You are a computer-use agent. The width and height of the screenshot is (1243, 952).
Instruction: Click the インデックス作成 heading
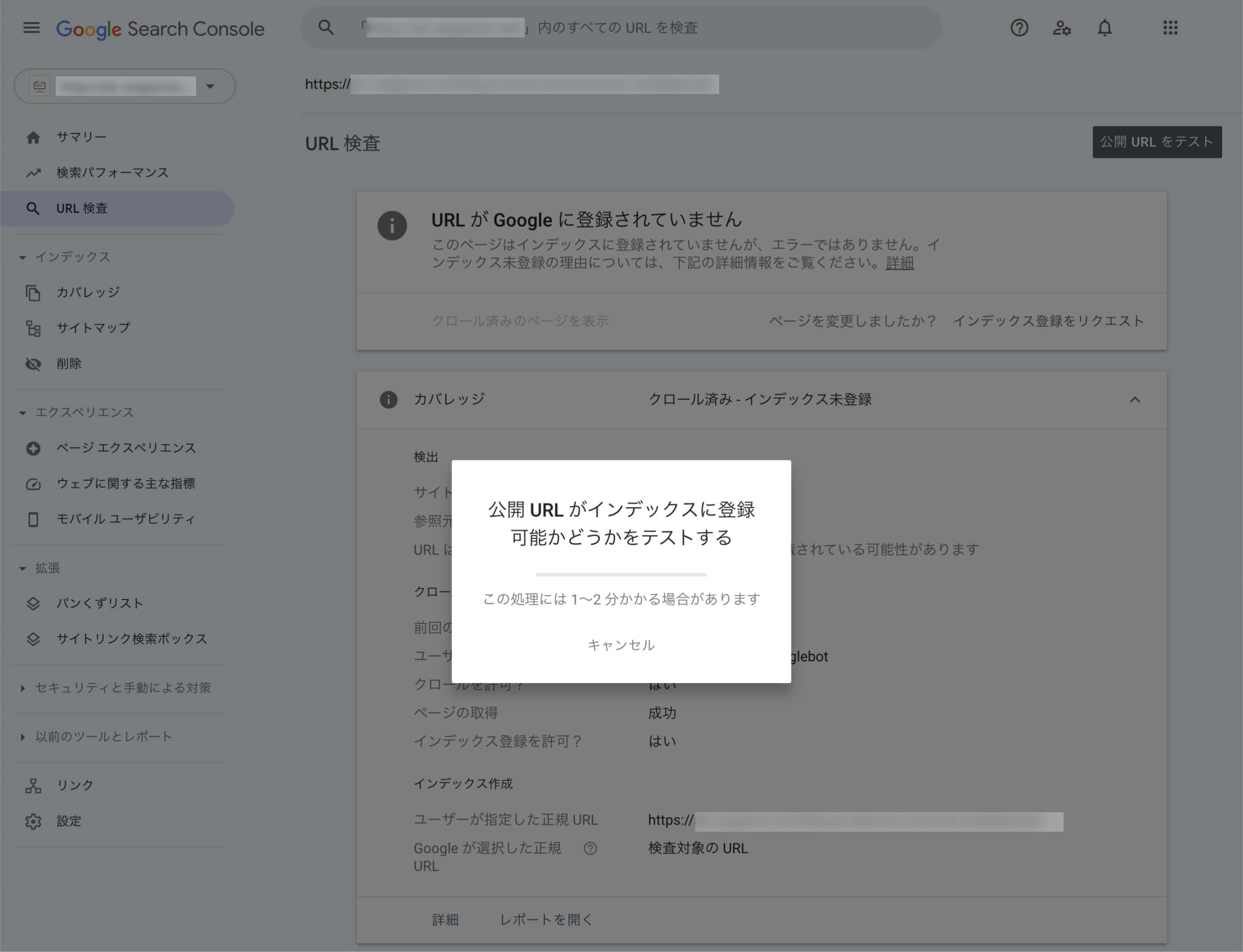(x=463, y=784)
